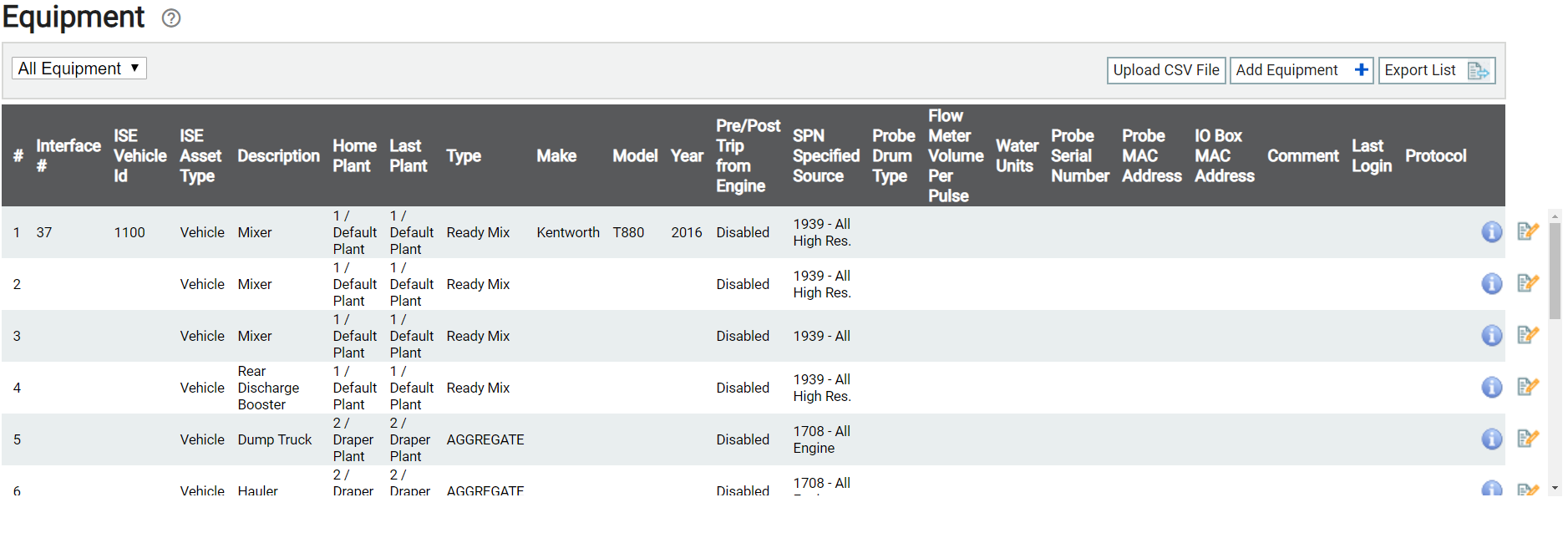
Task: Select AGGREGATE type in row 5
Action: coord(485,439)
